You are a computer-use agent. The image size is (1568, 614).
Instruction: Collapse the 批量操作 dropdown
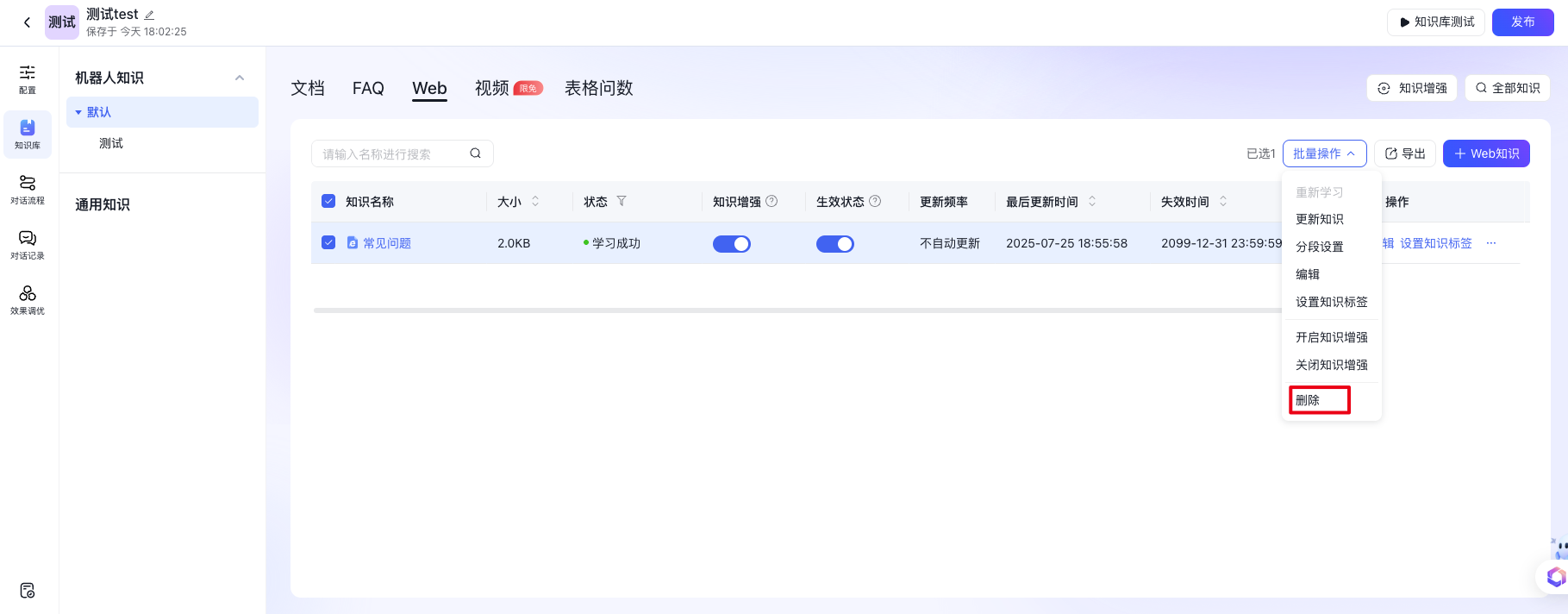coord(1324,153)
